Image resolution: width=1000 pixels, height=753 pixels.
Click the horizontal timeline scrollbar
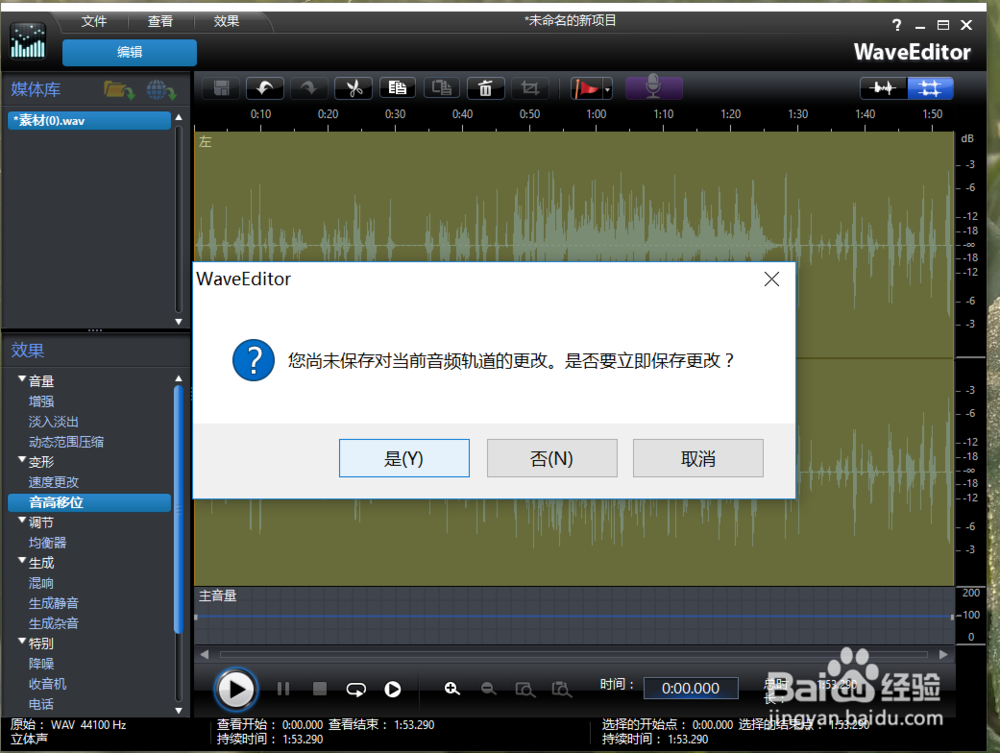click(x=573, y=654)
